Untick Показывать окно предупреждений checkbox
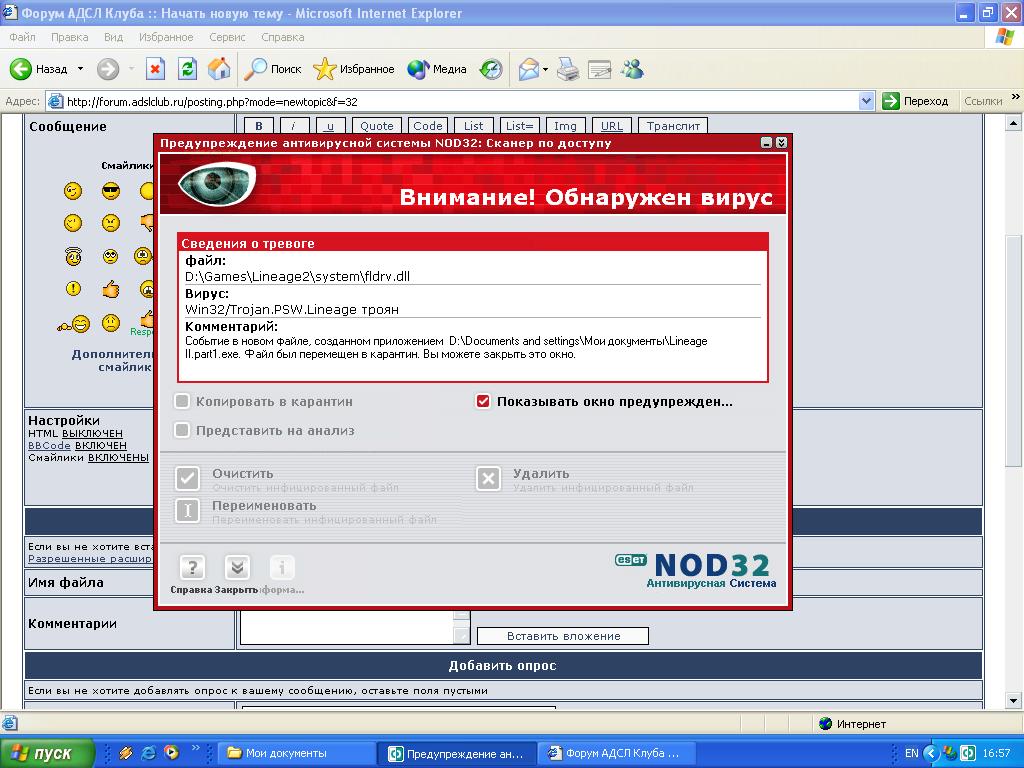The image size is (1024, 768). tap(484, 401)
